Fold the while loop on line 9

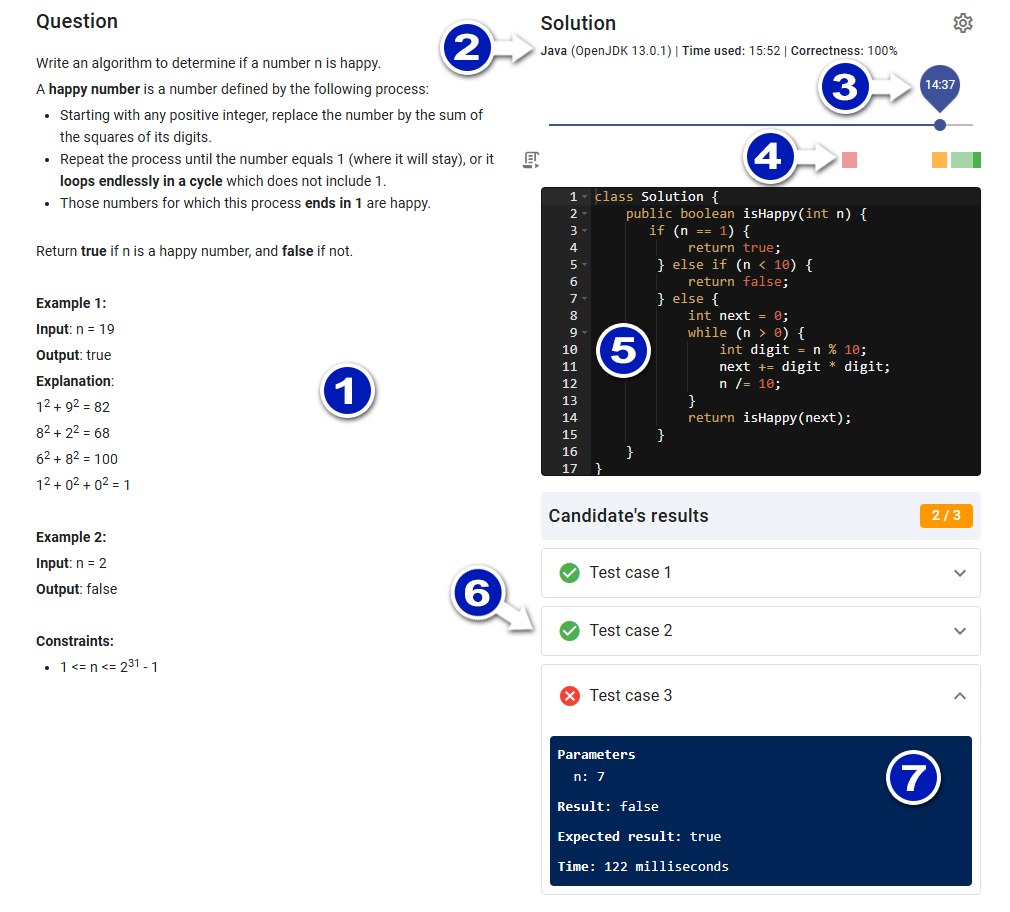[x=585, y=332]
